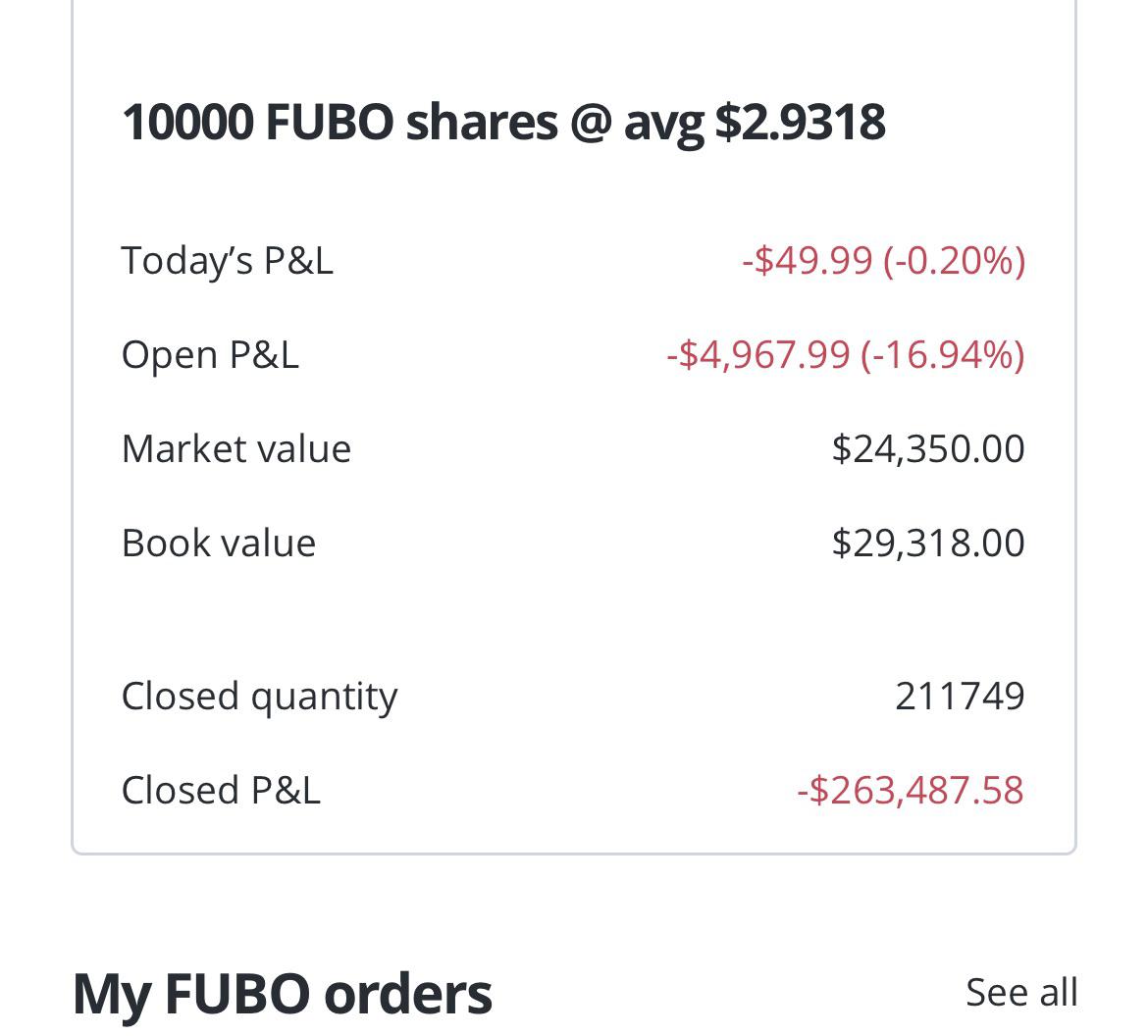
Task: Click the Book value label
Action: coord(218,543)
